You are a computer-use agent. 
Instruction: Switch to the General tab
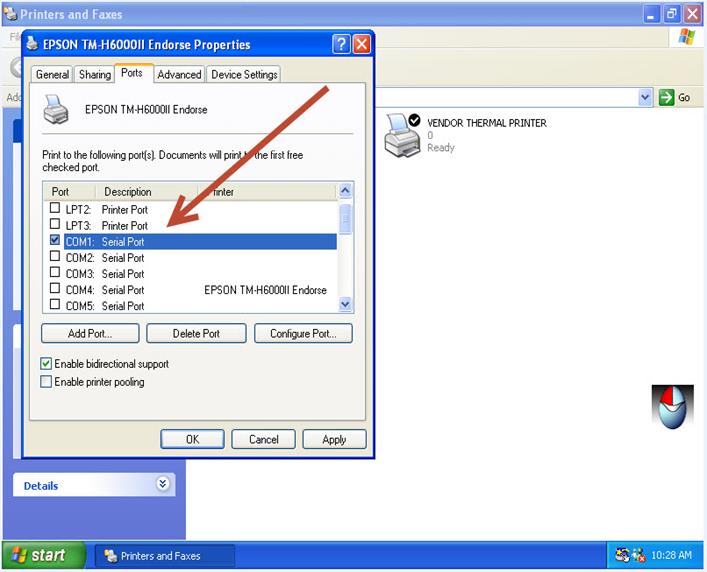click(x=52, y=74)
